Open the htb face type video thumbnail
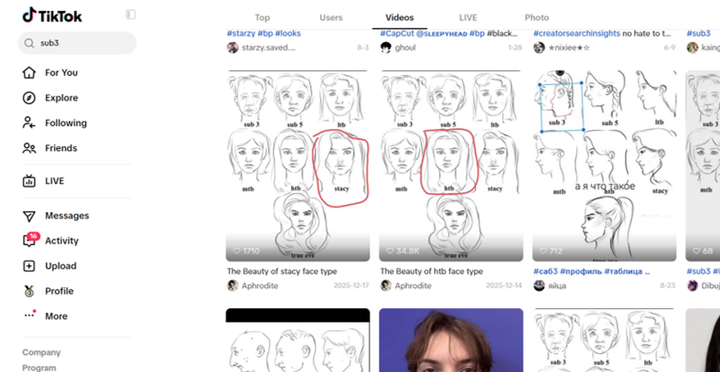 tap(451, 165)
